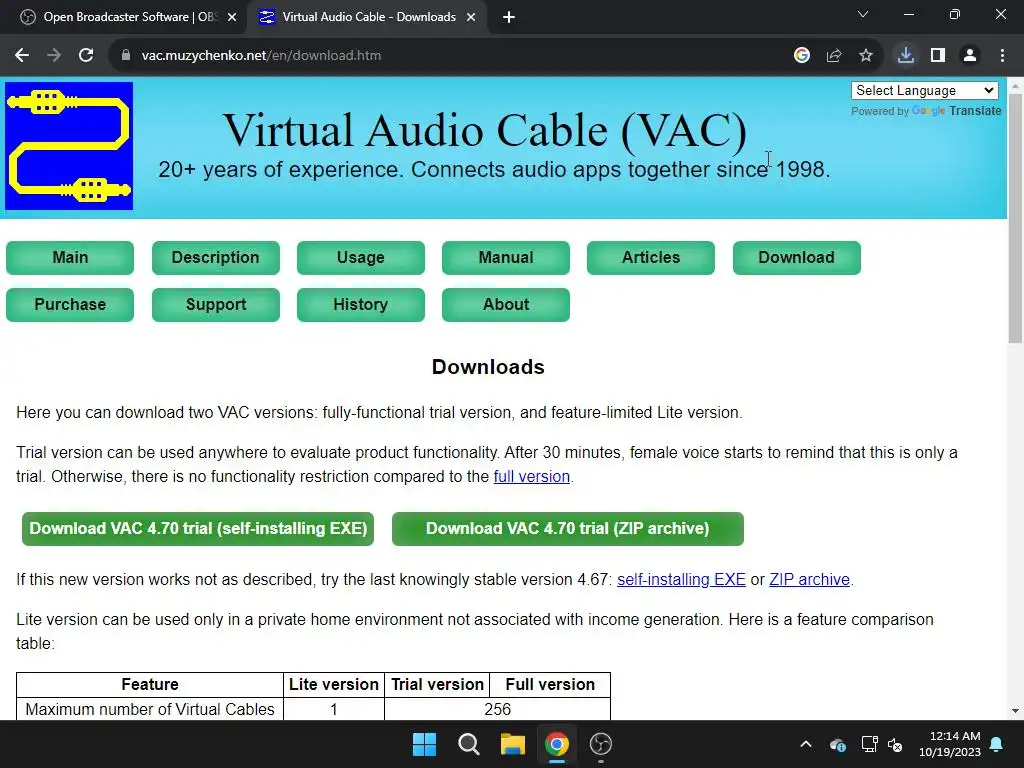
Task: Open the Description page button
Action: coord(216,257)
